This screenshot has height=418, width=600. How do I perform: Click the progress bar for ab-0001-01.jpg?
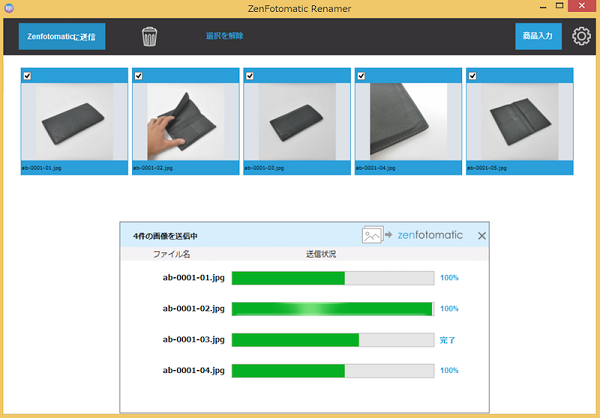point(333,278)
